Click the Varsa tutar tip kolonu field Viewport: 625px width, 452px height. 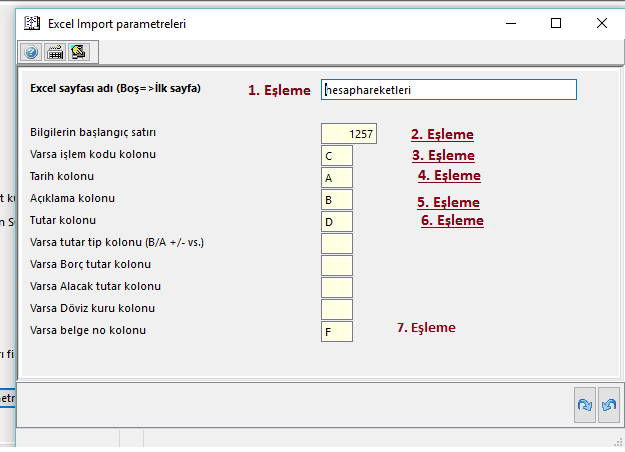pyautogui.click(x=337, y=243)
